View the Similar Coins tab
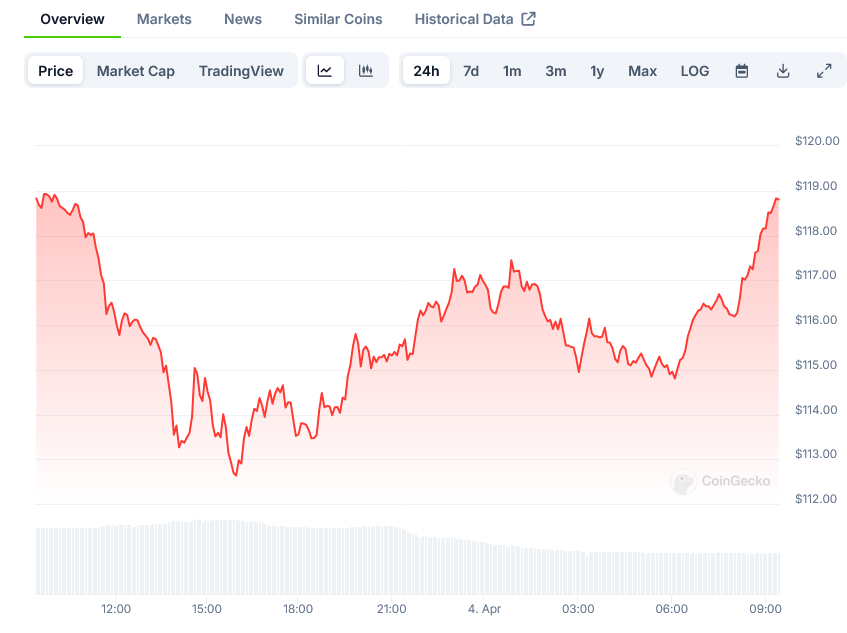The width and height of the screenshot is (847, 633). (x=337, y=18)
